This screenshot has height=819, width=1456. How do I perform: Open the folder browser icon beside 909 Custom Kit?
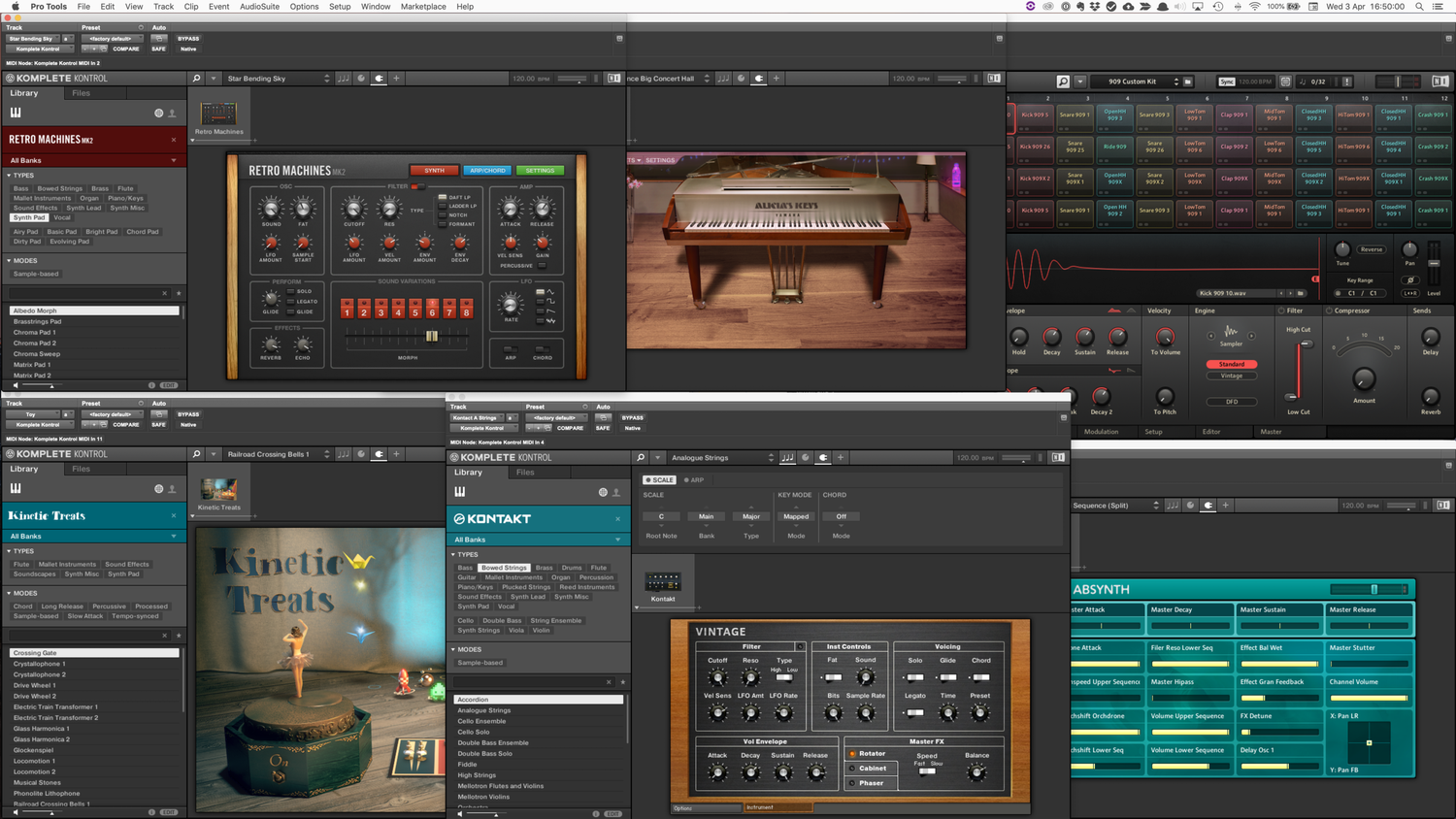(1187, 82)
